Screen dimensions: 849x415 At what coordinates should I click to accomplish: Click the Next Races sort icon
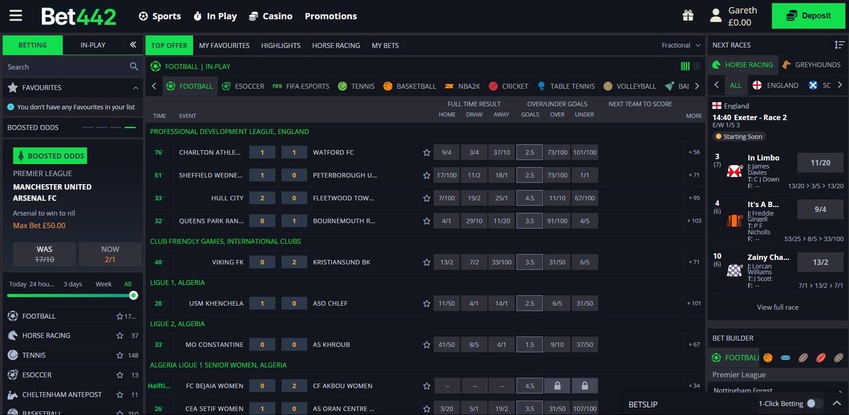click(839, 45)
